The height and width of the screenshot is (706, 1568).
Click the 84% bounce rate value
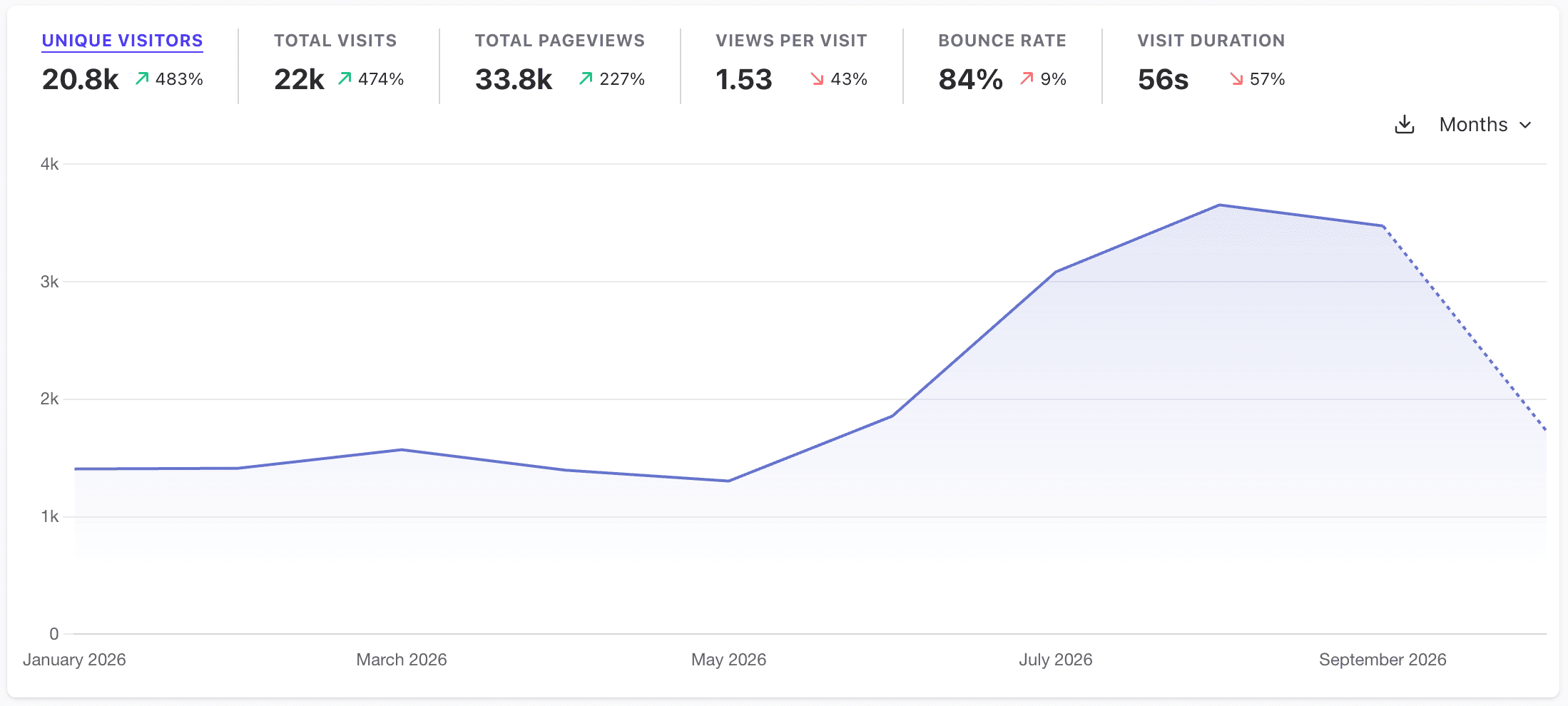tap(971, 79)
